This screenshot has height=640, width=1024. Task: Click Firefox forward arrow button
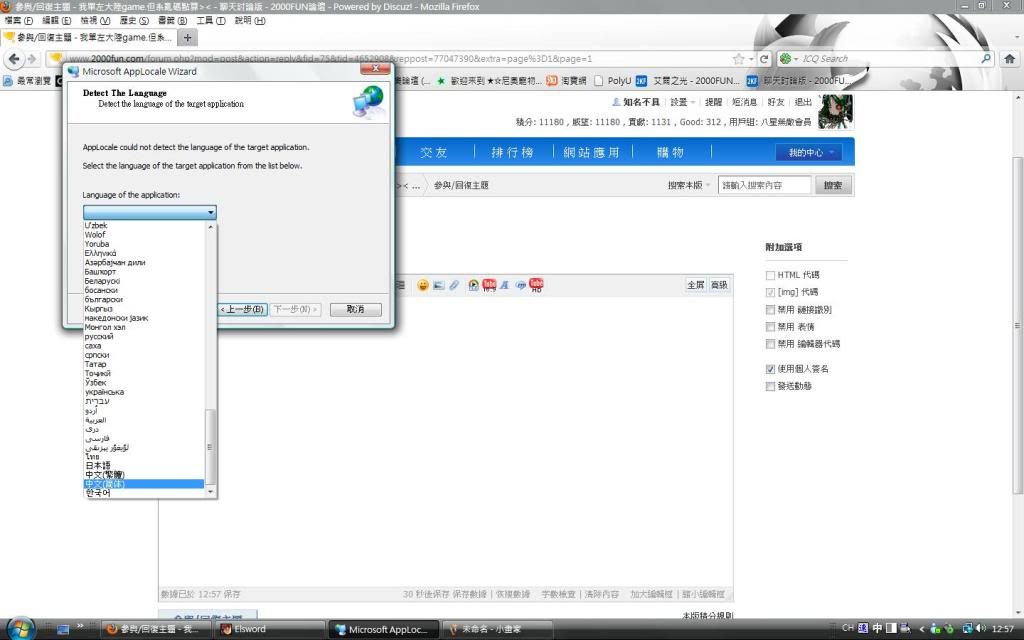(x=32, y=59)
